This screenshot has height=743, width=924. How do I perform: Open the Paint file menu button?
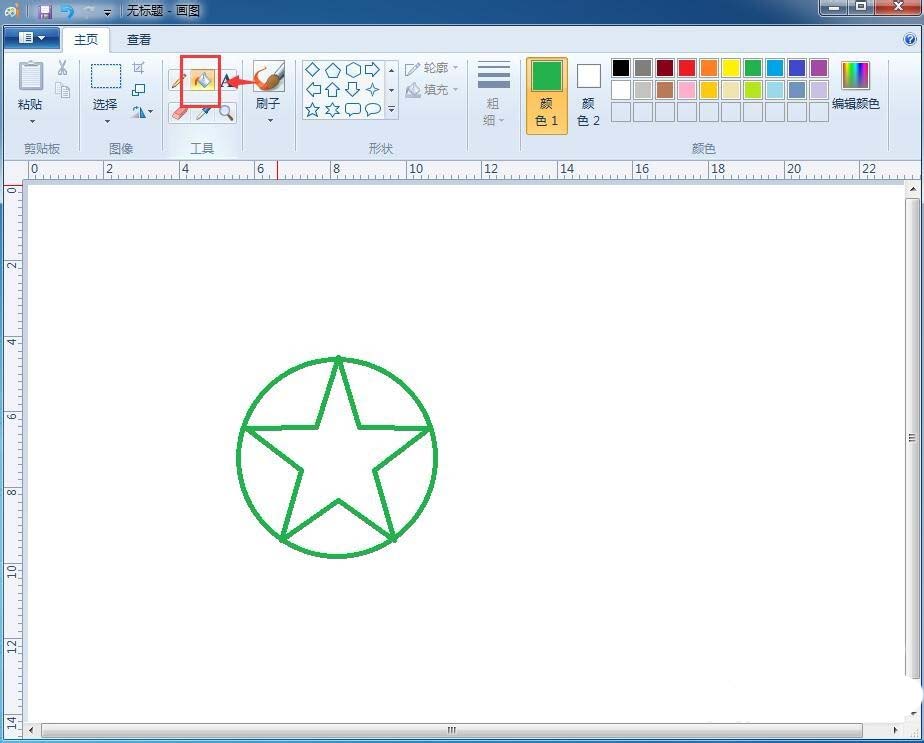(x=32, y=38)
